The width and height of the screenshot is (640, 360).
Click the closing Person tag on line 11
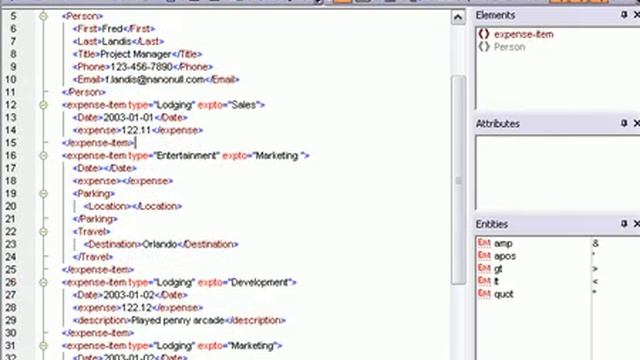[x=84, y=92]
